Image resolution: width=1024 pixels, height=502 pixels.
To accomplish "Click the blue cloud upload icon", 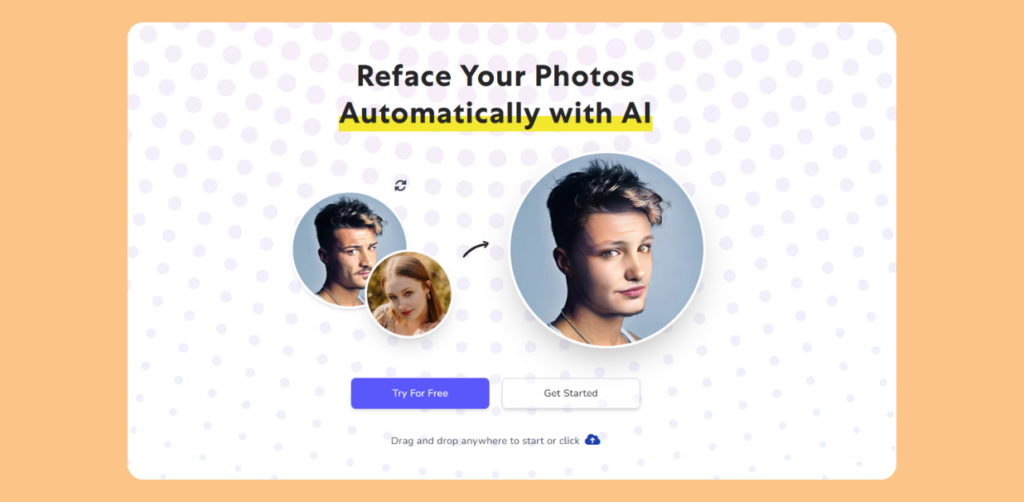I will coord(592,439).
